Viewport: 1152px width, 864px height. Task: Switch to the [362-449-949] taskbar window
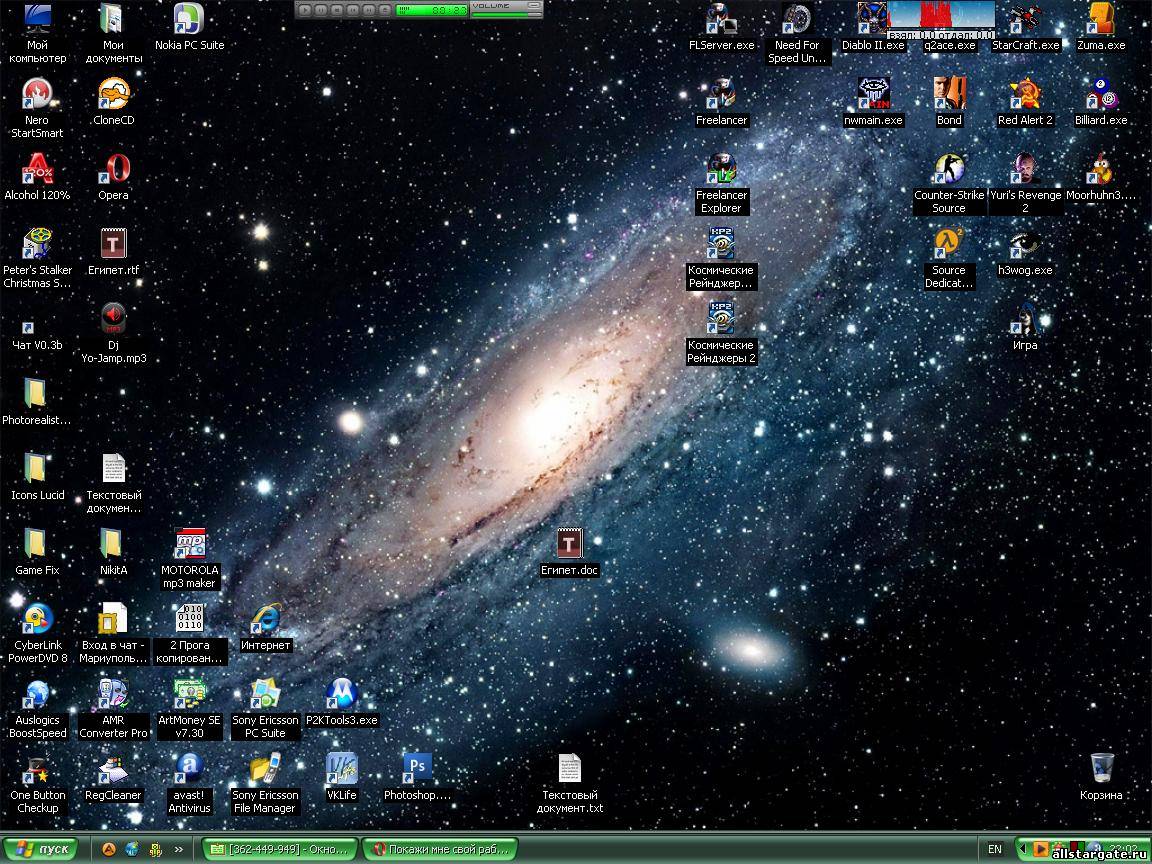[279, 849]
